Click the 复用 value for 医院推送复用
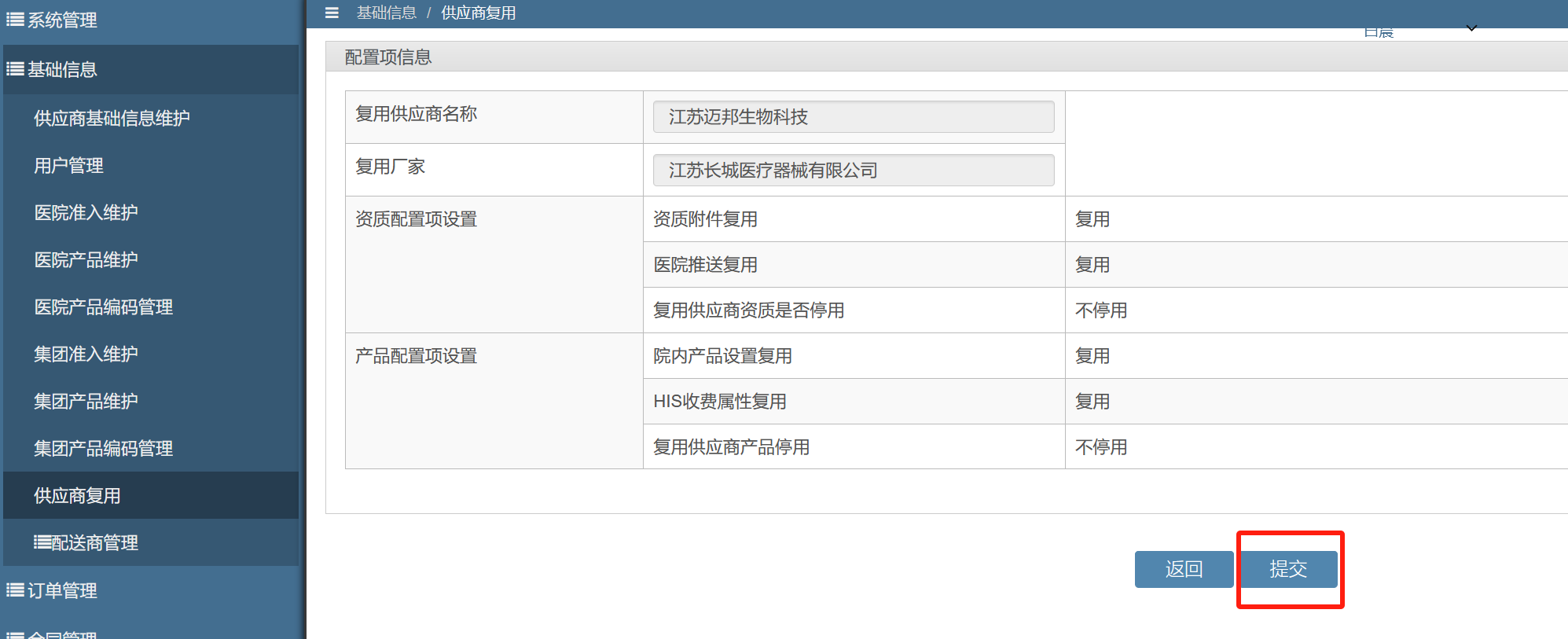This screenshot has width=1568, height=639. coord(1092,265)
